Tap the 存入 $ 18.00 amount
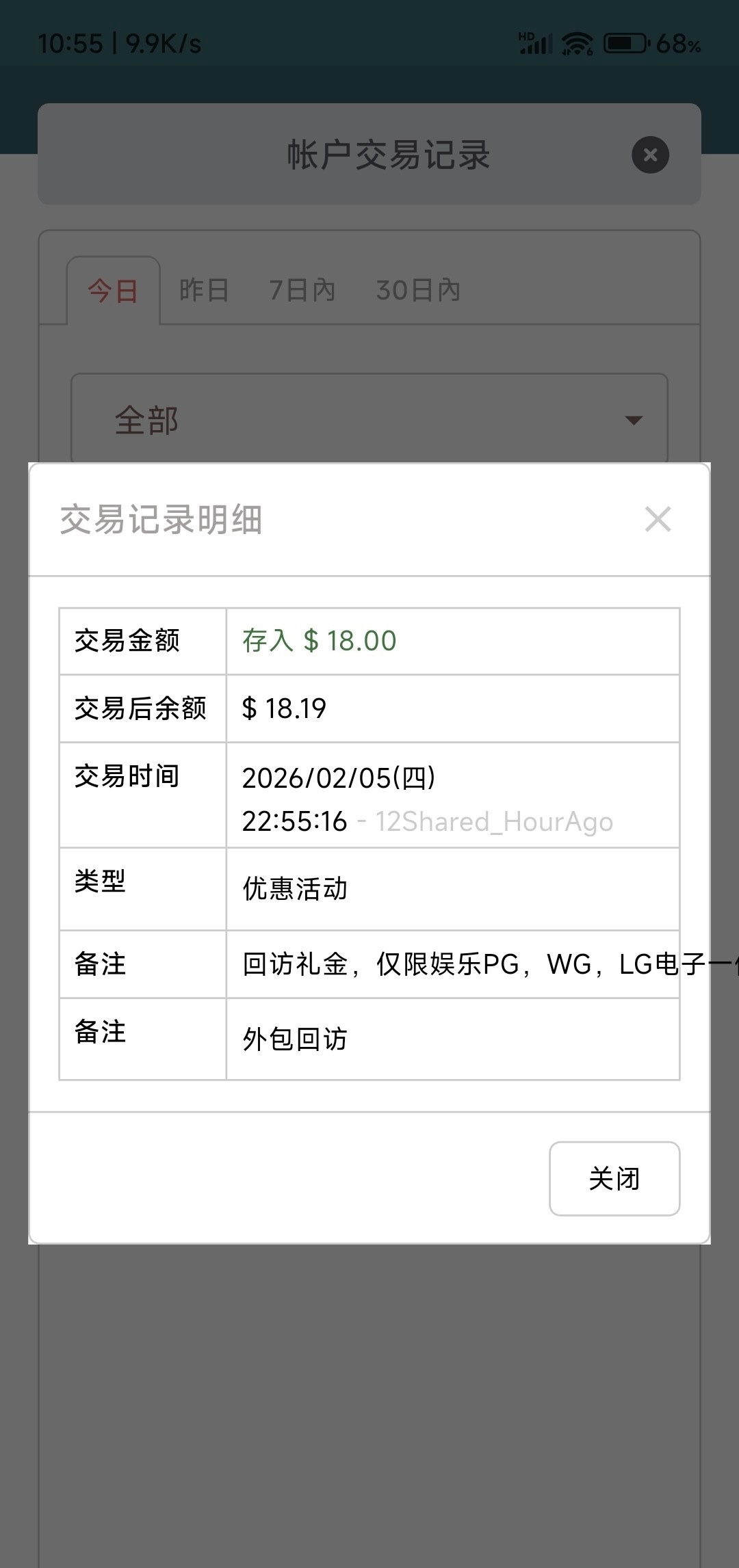 [x=320, y=641]
